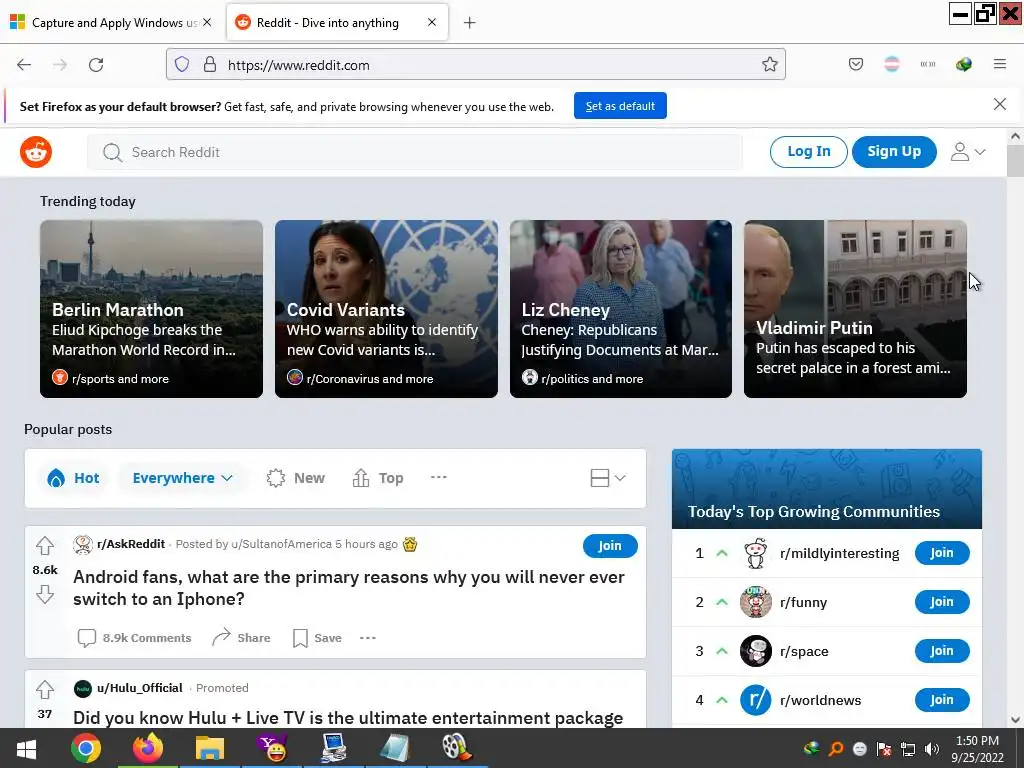Open the r/funny community avatar

click(756, 602)
